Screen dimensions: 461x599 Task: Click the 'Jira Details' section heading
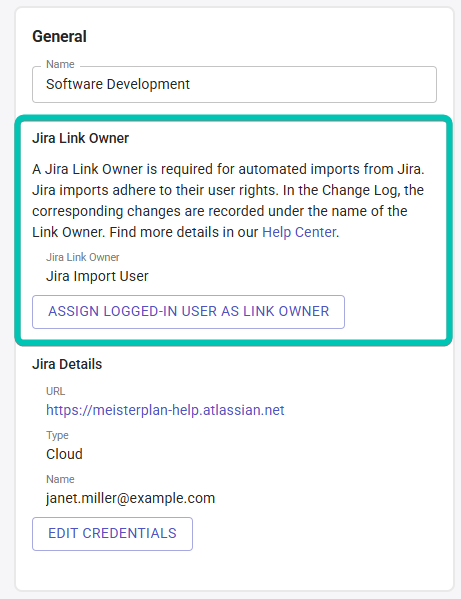pyautogui.click(x=67, y=364)
